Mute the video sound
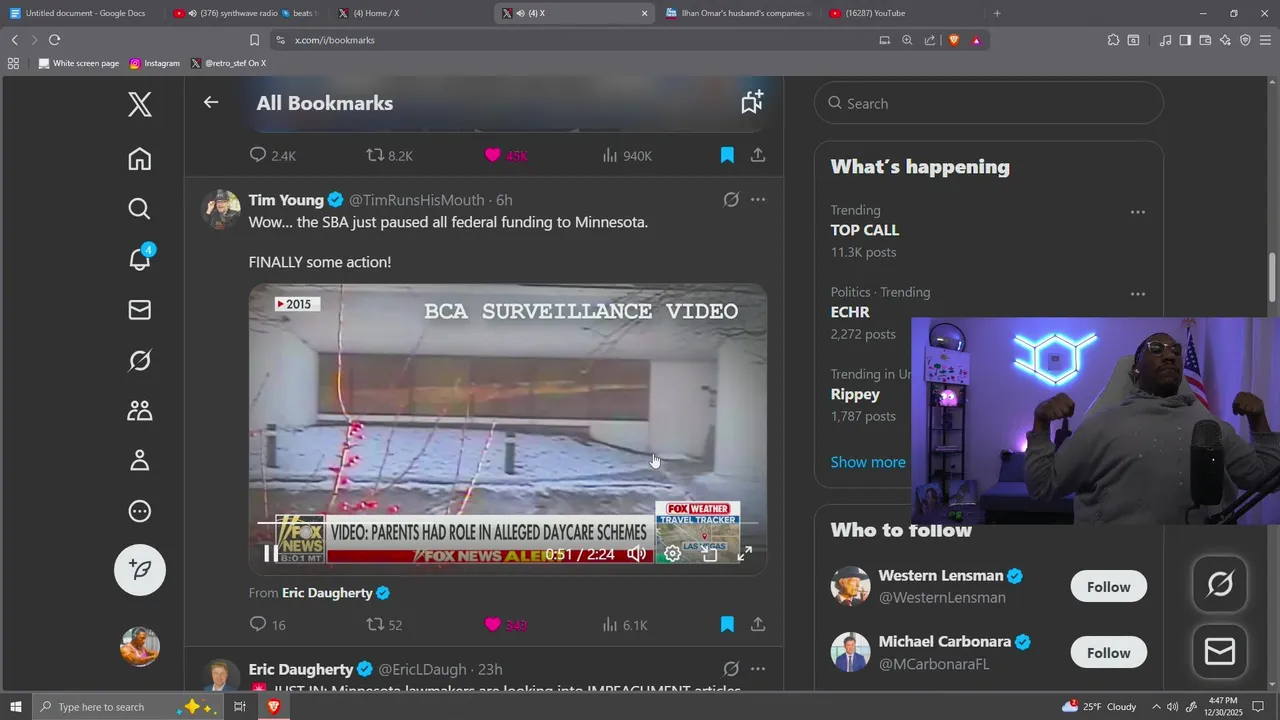Screen dimensions: 1280x720 (x=636, y=554)
